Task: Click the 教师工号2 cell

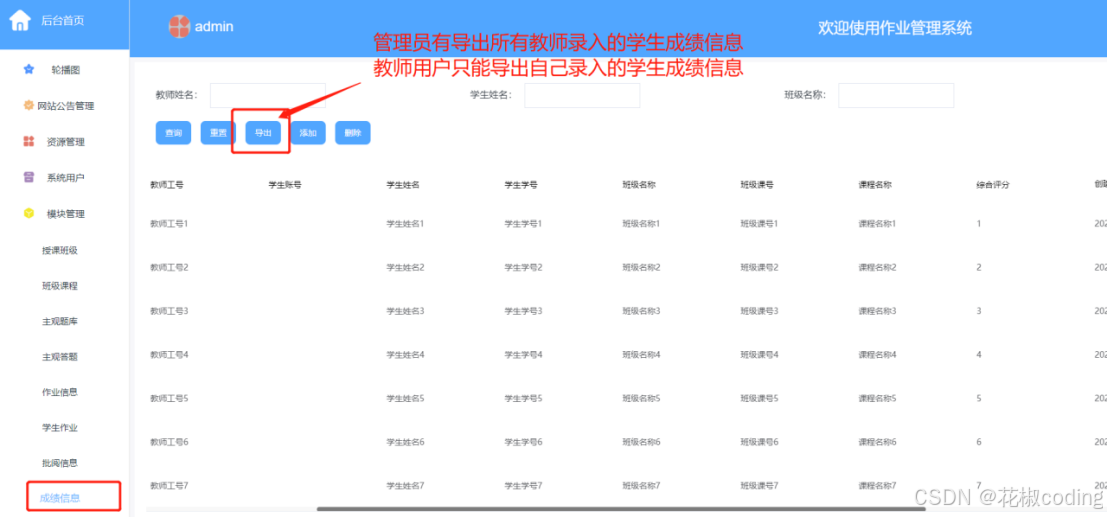Action: click(169, 267)
